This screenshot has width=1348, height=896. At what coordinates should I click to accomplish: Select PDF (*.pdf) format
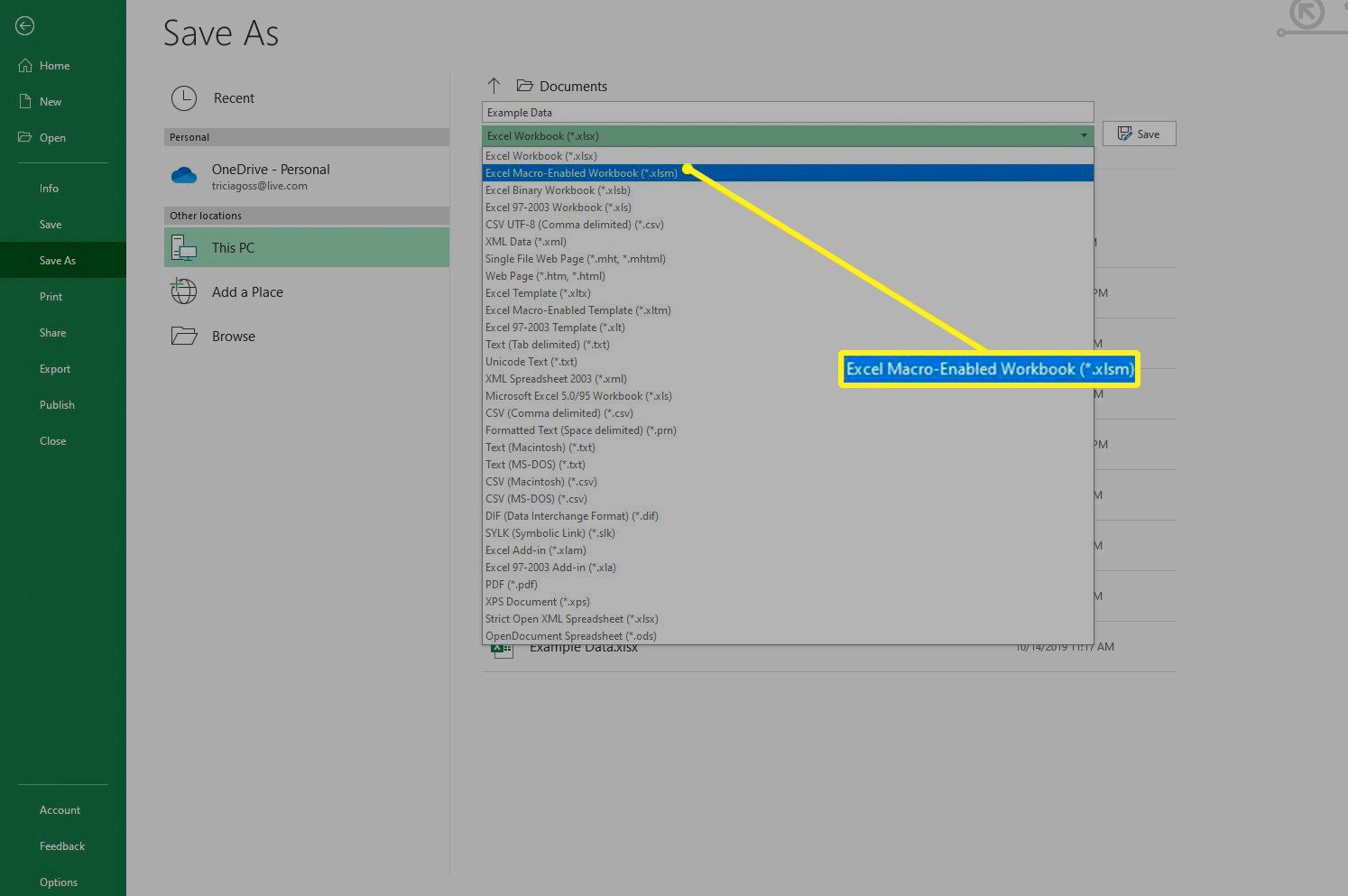click(788, 585)
